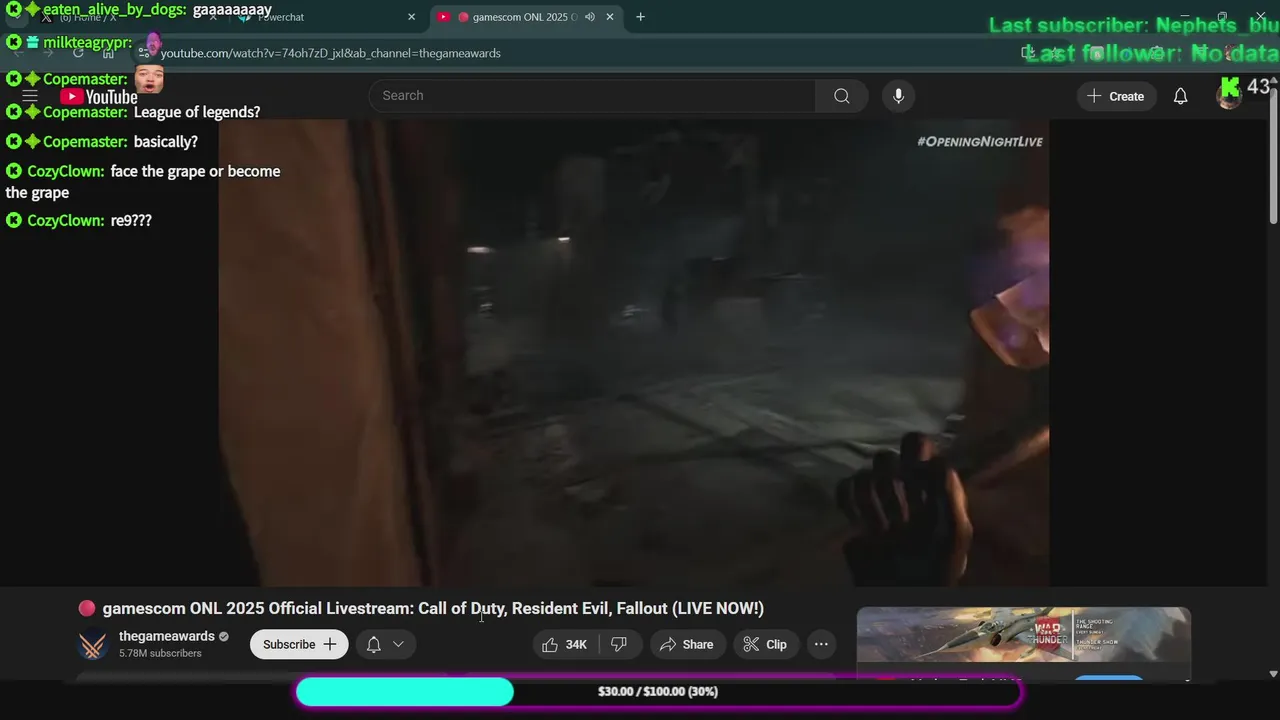Open the YouTube account avatar menu
This screenshot has width=1280, height=720.
(1228, 96)
